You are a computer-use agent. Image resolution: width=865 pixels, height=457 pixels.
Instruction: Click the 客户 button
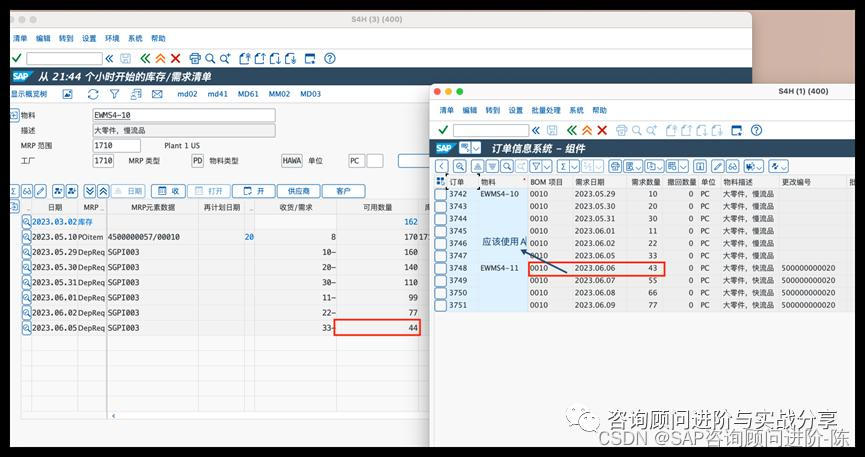[343, 191]
